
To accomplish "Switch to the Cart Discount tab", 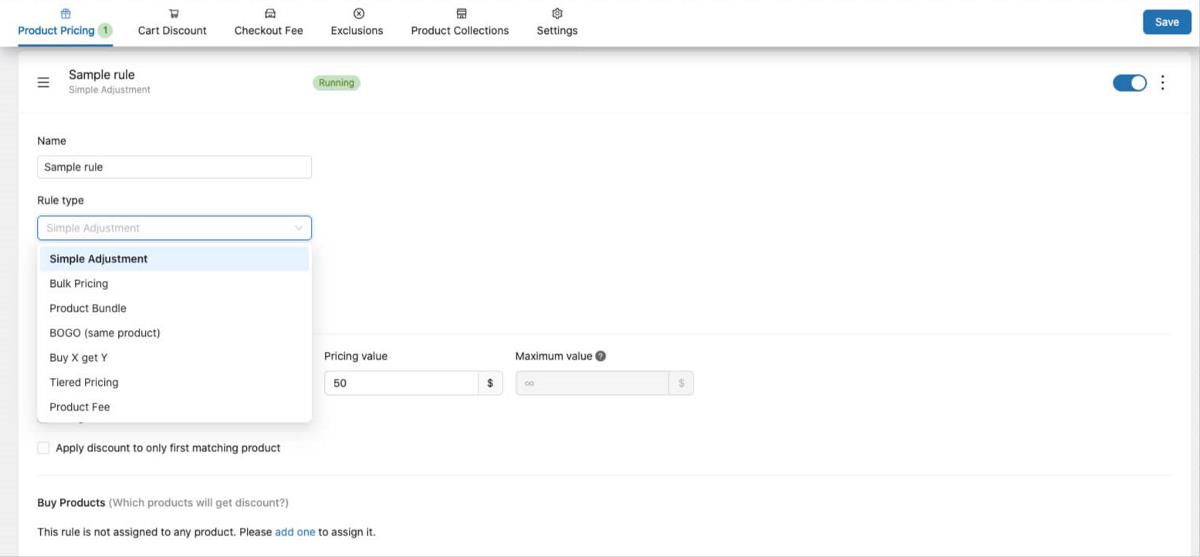I will point(172,30).
